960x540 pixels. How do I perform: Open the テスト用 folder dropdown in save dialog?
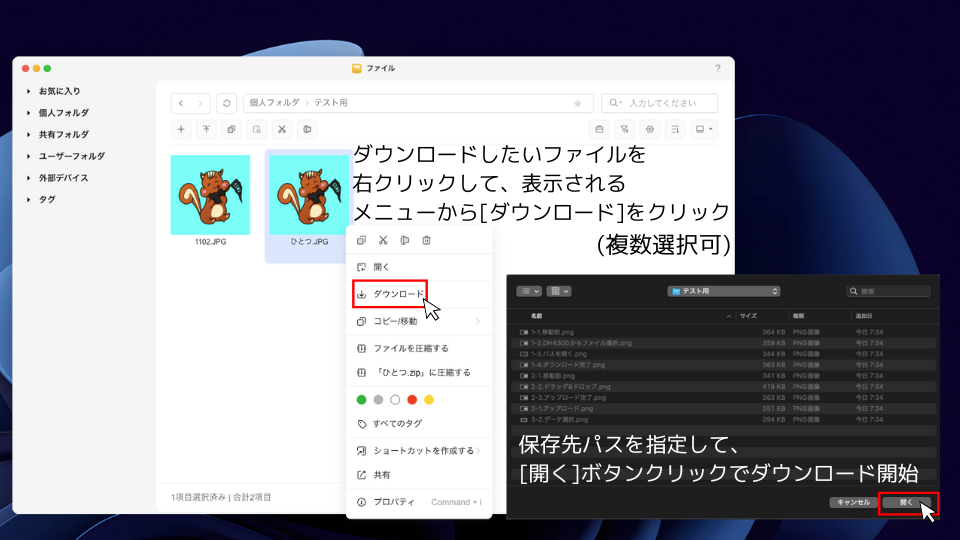pos(725,291)
